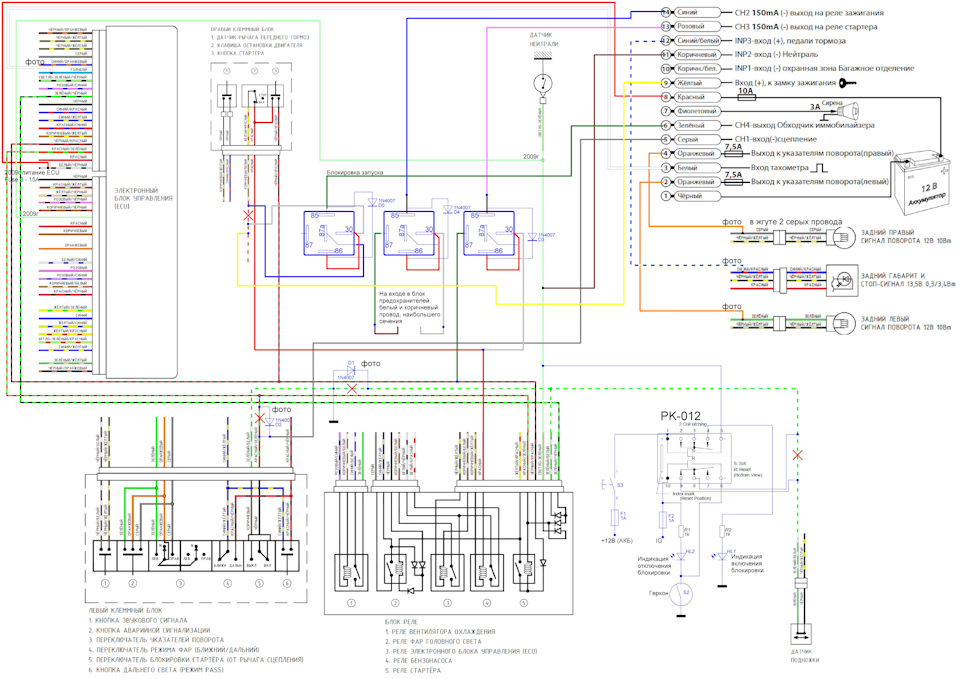Click the red X below right terminal block
Viewport: 960px width, 679px height.
pos(248,215)
